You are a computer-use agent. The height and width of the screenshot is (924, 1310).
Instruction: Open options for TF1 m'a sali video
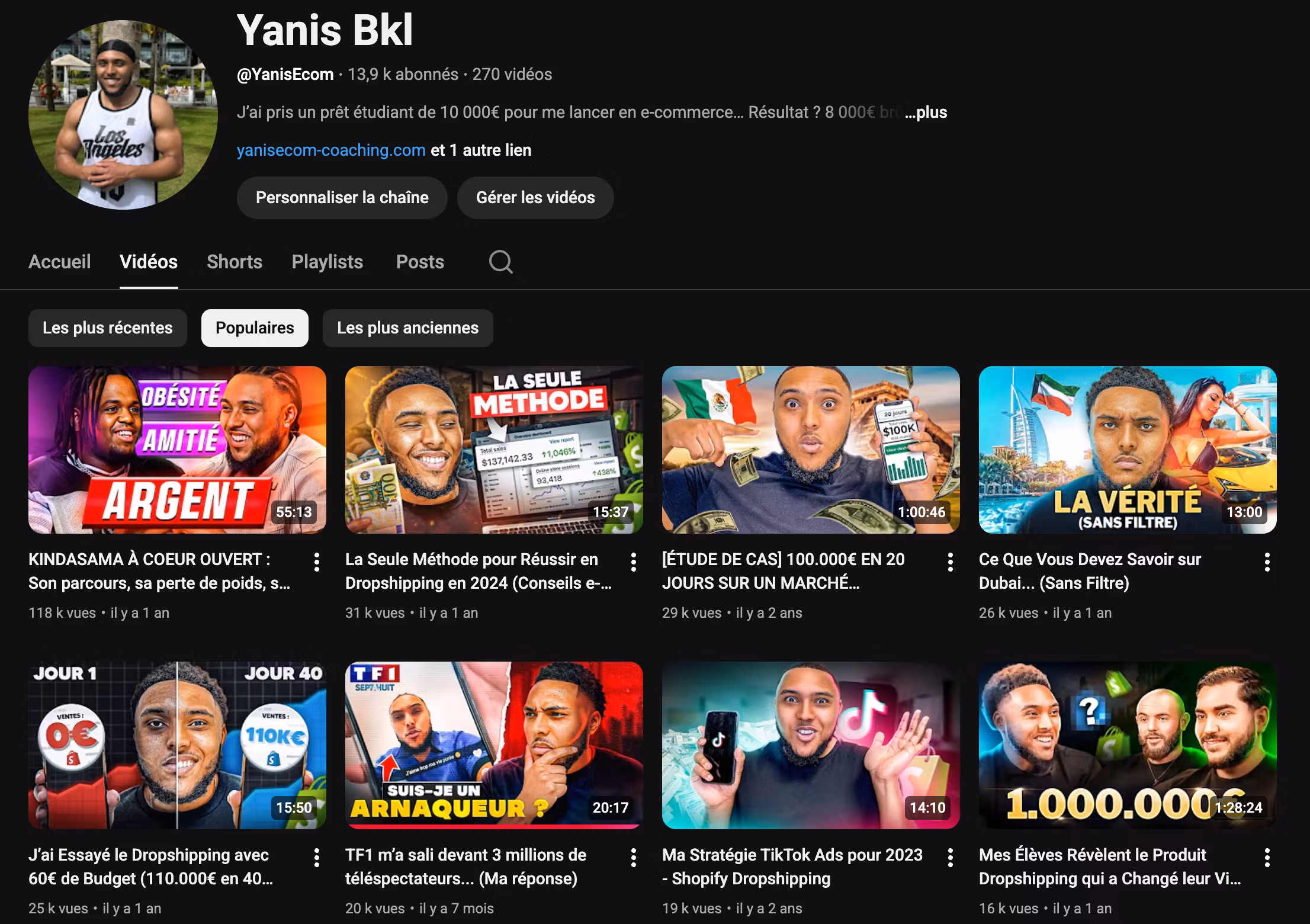point(634,857)
